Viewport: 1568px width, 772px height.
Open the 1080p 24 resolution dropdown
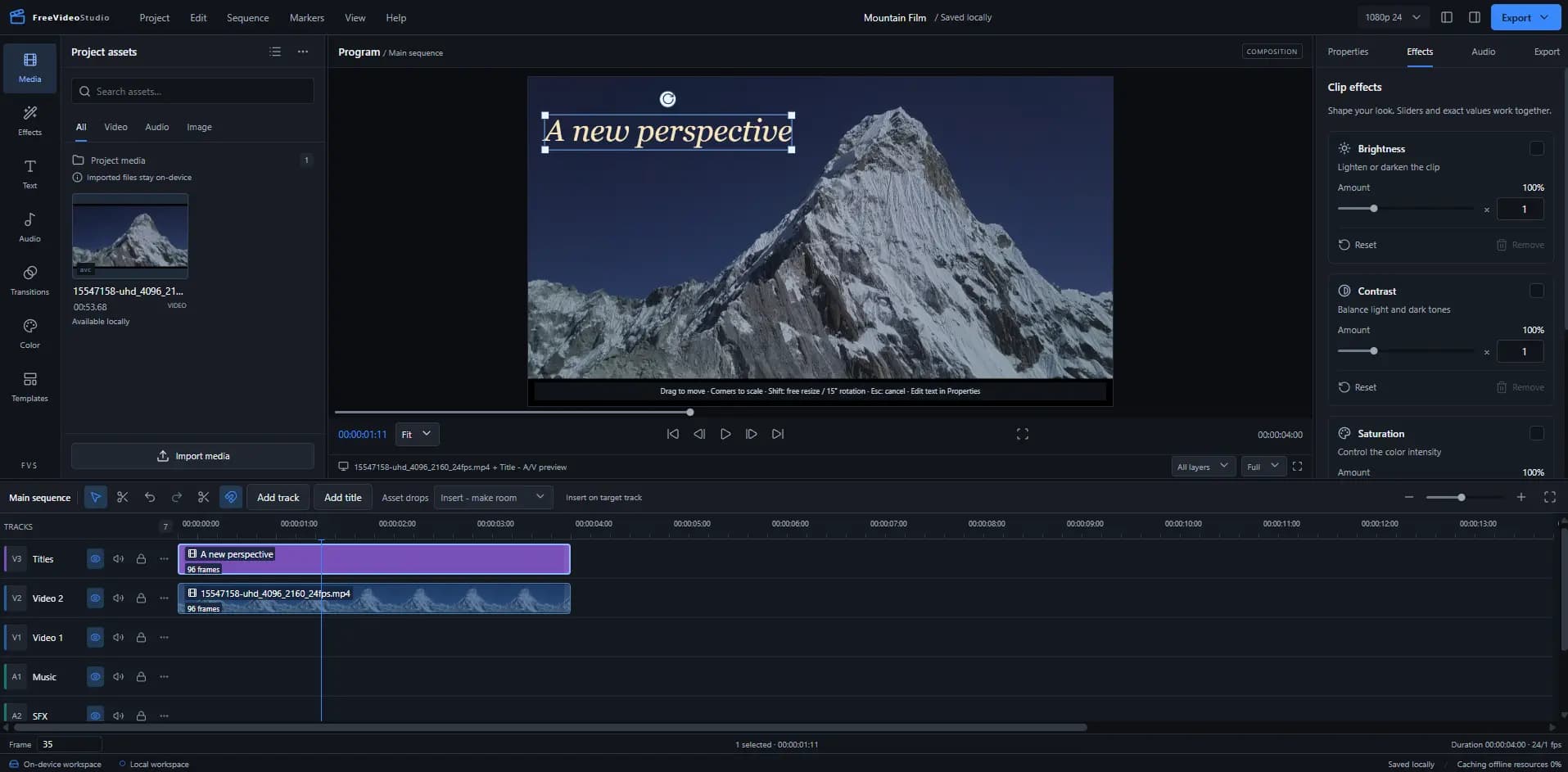pyautogui.click(x=1393, y=17)
